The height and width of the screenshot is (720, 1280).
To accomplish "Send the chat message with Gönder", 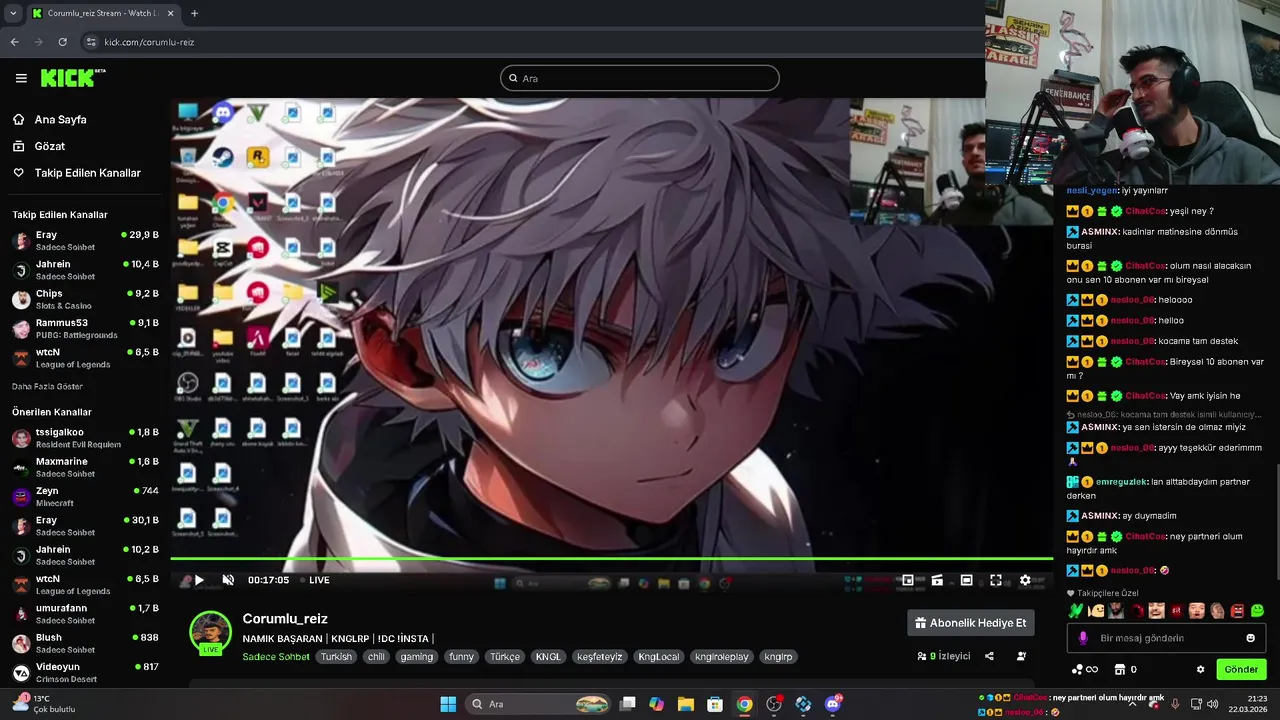I will 1241,669.
